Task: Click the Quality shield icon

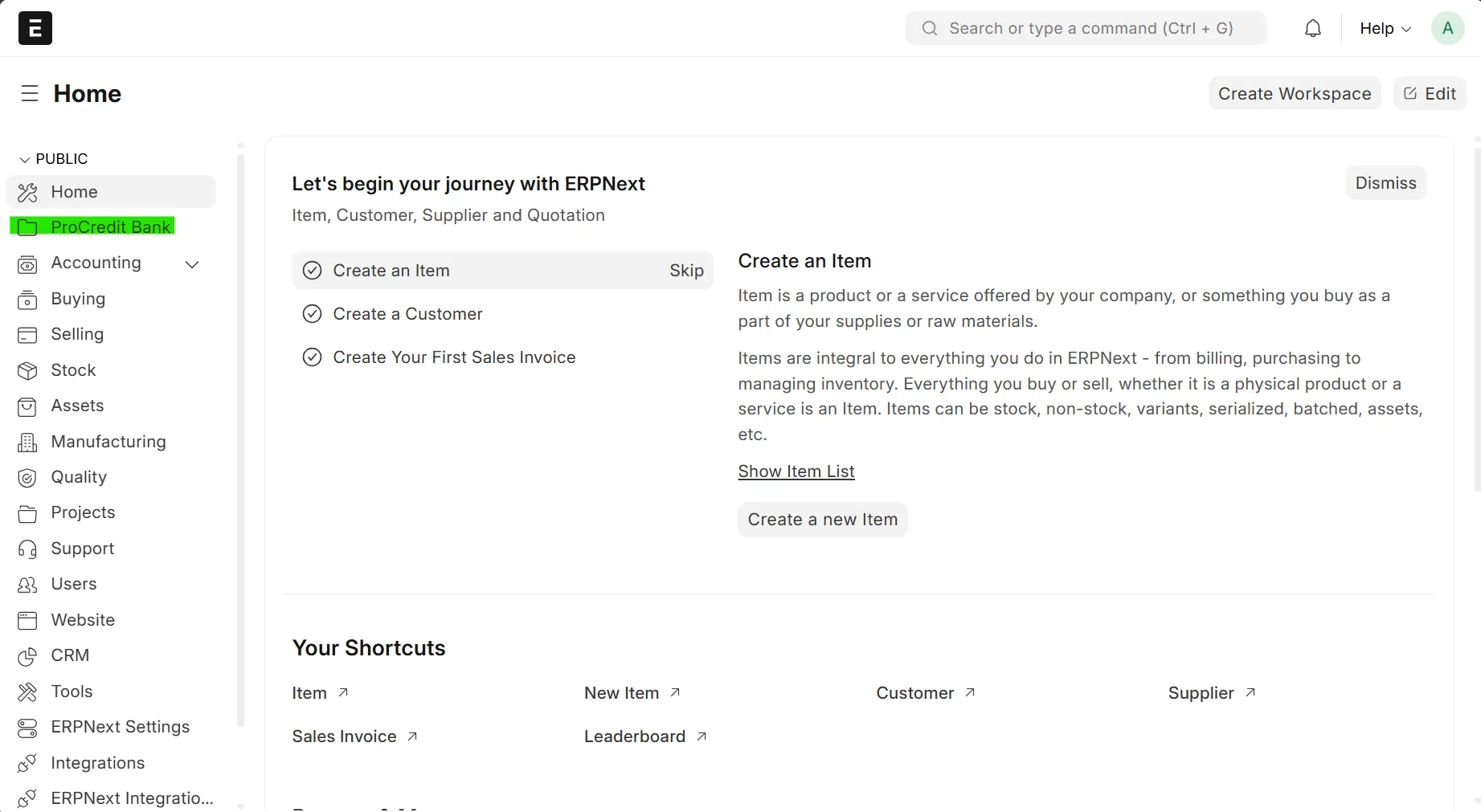Action: click(27, 477)
